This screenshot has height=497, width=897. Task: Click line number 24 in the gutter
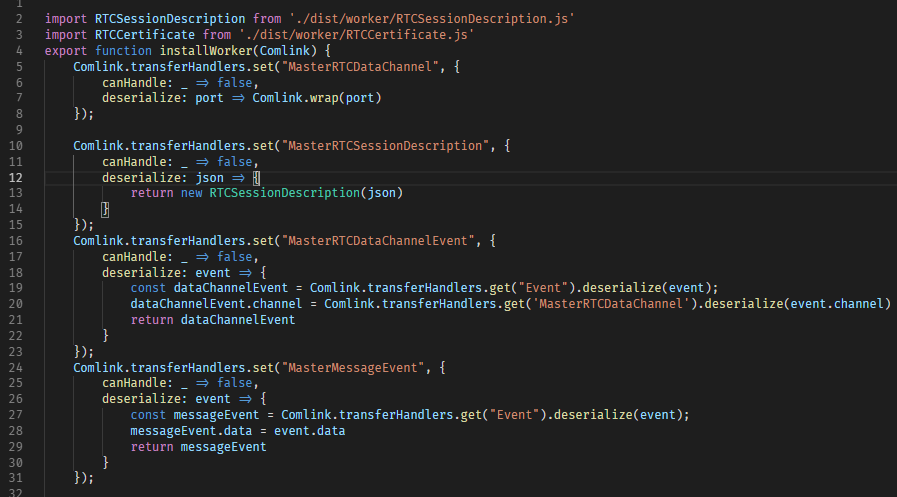(x=15, y=368)
